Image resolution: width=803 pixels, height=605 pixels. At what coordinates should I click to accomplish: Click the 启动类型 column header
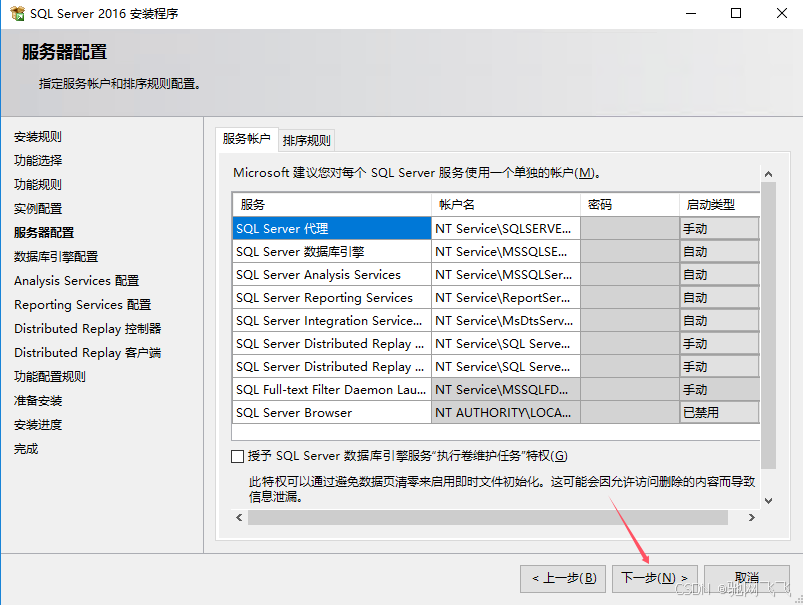720,205
